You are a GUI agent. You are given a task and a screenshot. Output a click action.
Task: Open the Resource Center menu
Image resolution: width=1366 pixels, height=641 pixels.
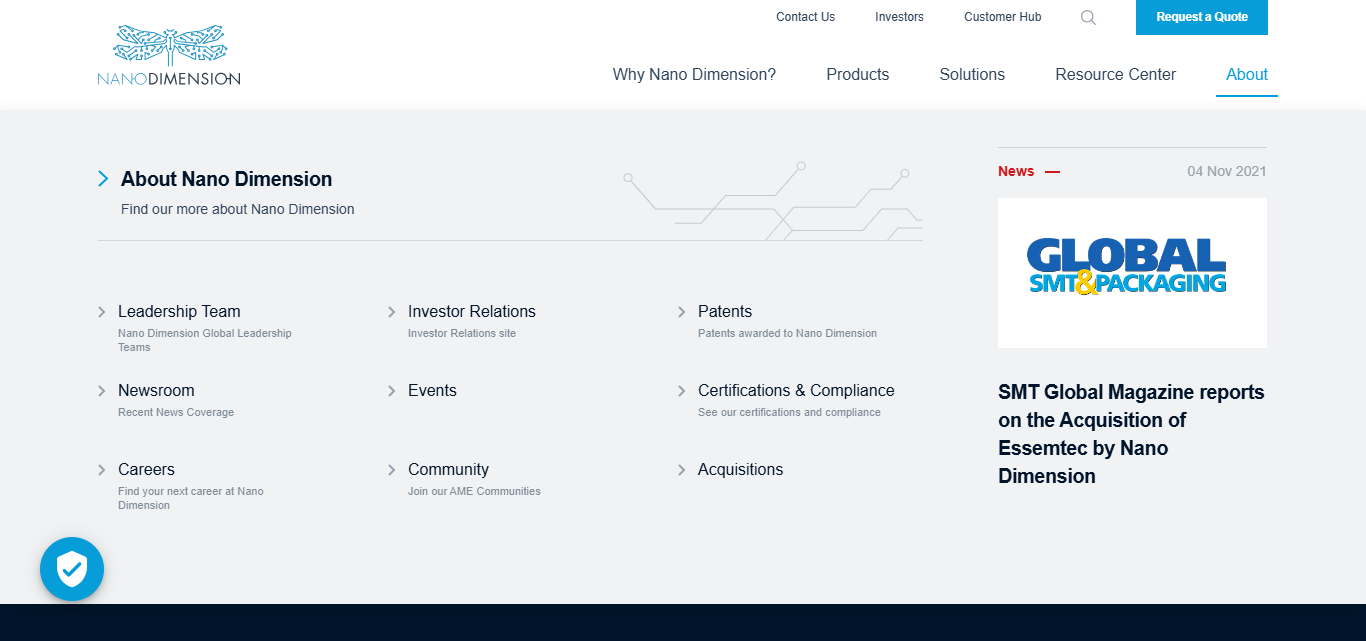[x=1116, y=75]
